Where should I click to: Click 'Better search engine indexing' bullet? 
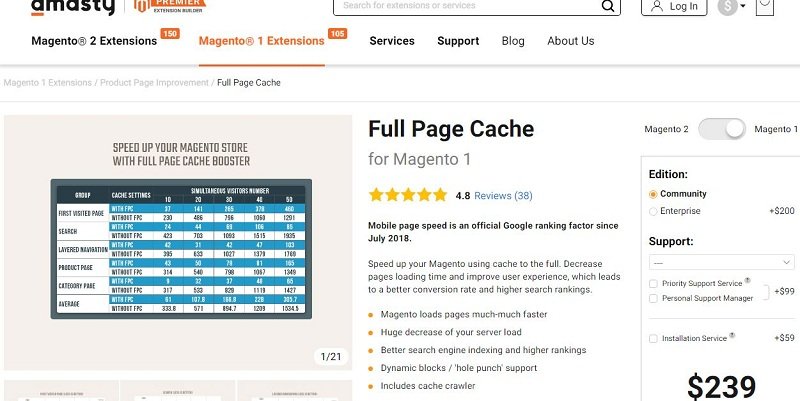(483, 350)
